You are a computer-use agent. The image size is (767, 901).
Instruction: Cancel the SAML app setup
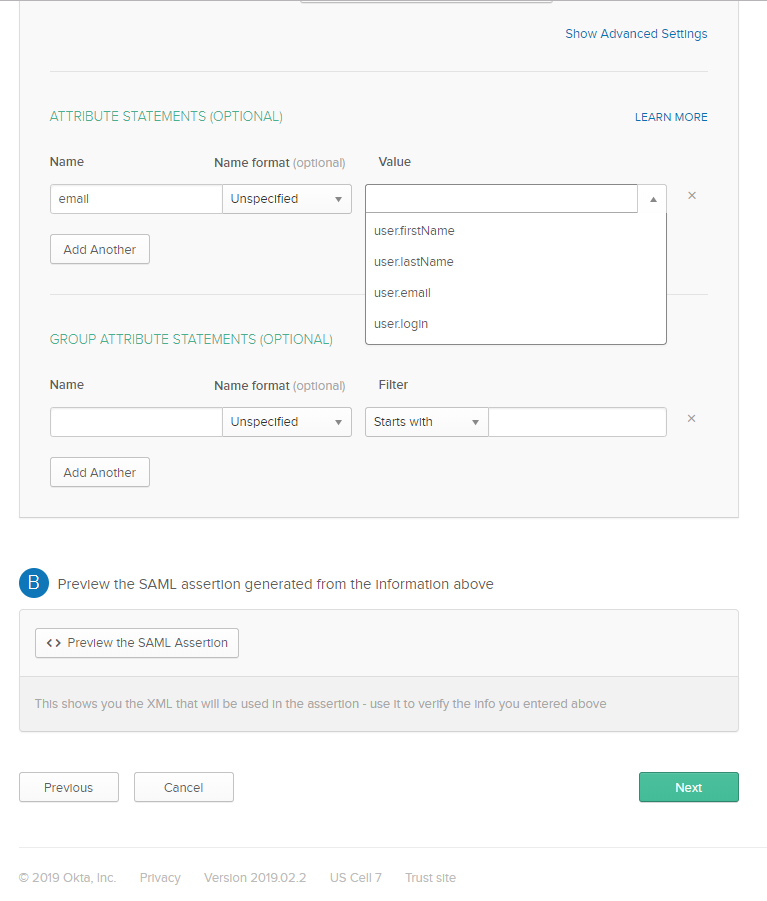184,788
